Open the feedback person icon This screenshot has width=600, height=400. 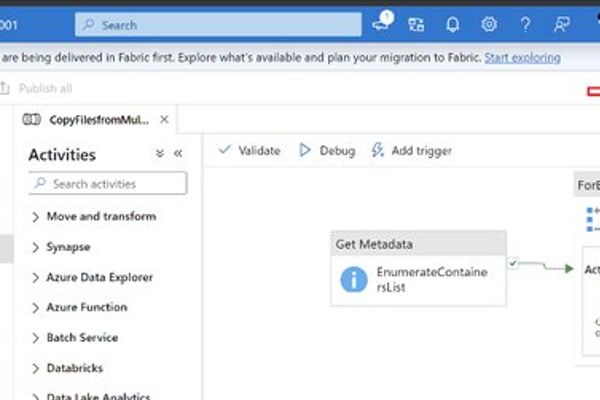[x=562, y=25]
